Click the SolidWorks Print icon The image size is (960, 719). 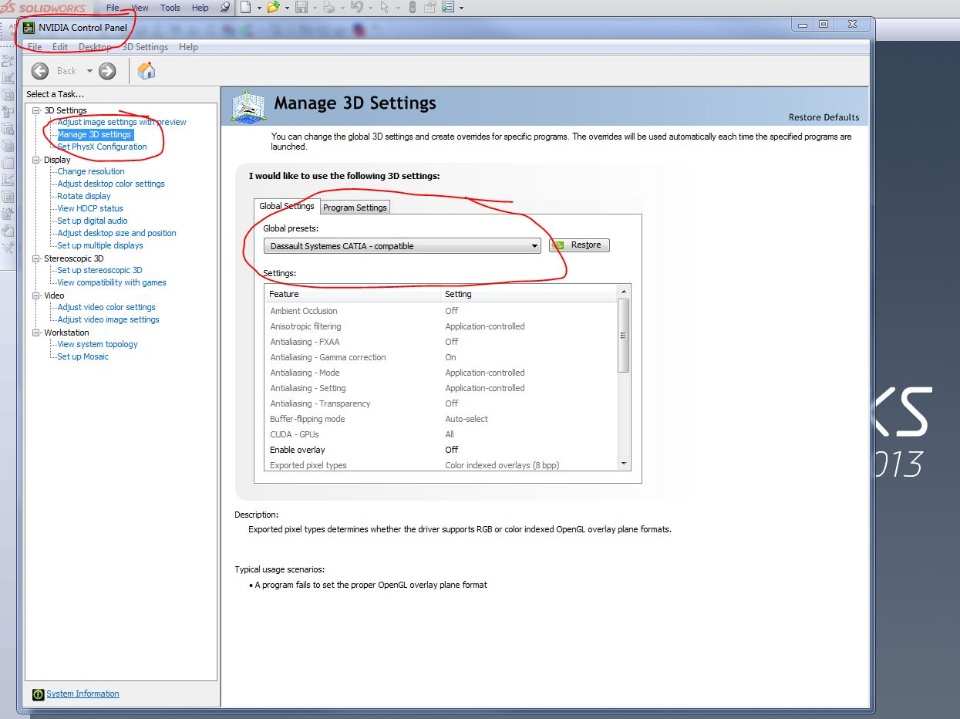329,7
